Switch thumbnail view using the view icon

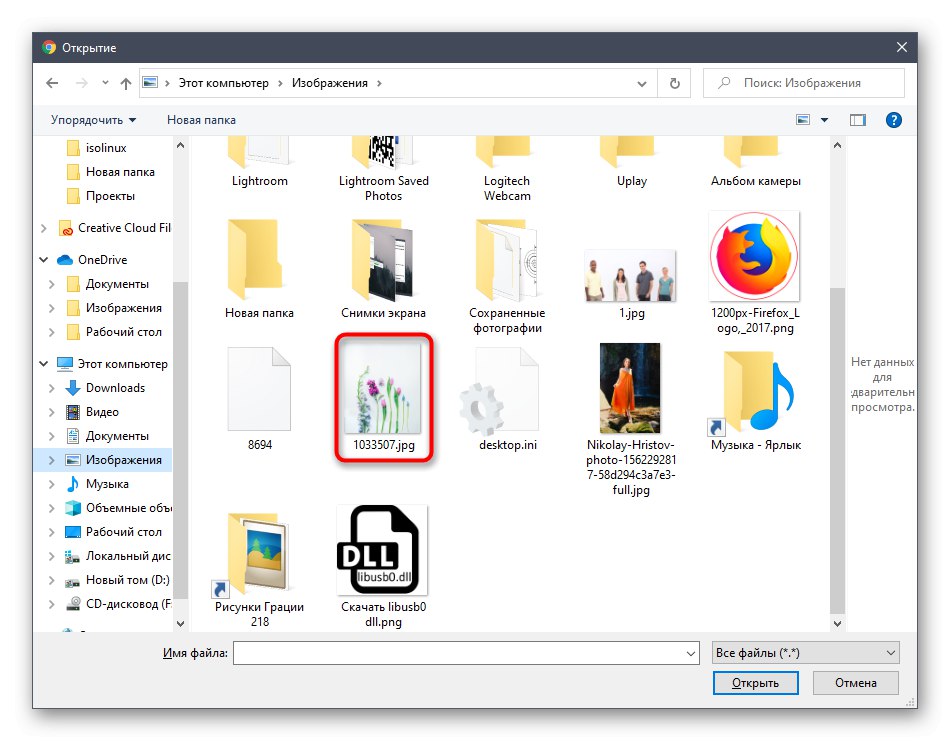click(802, 119)
